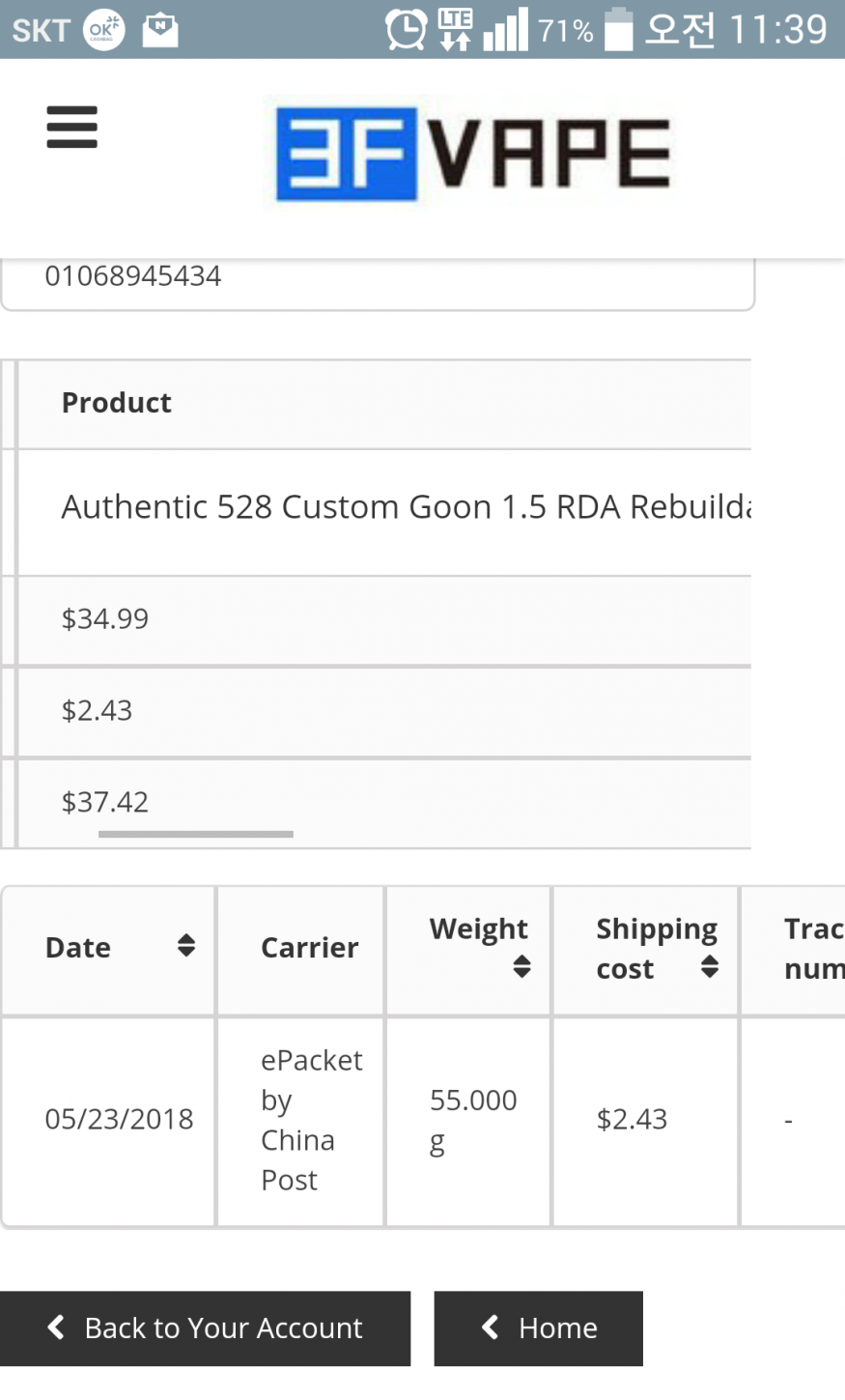Tap the OK Cashbag notification icon
Viewport: 845px width, 1400px height.
103,30
